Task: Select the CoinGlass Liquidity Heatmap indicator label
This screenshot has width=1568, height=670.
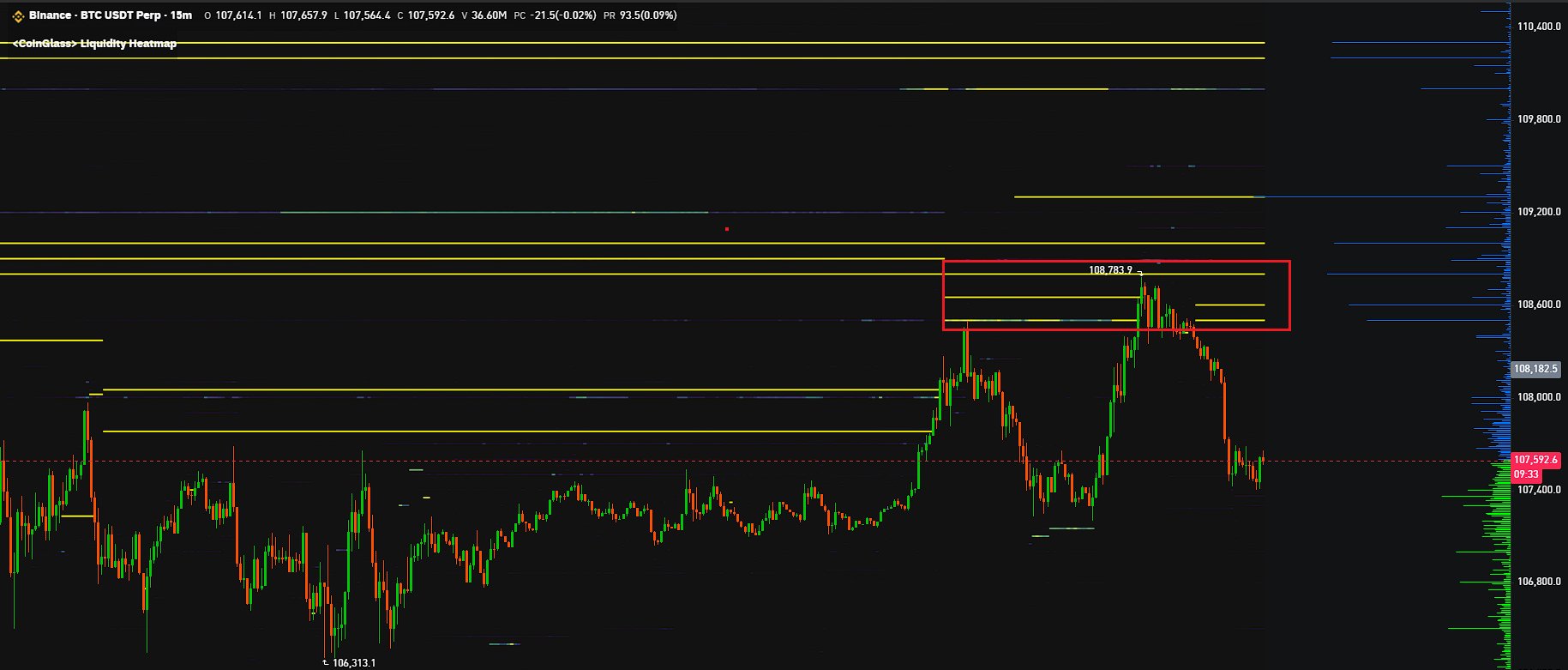Action: [94, 43]
